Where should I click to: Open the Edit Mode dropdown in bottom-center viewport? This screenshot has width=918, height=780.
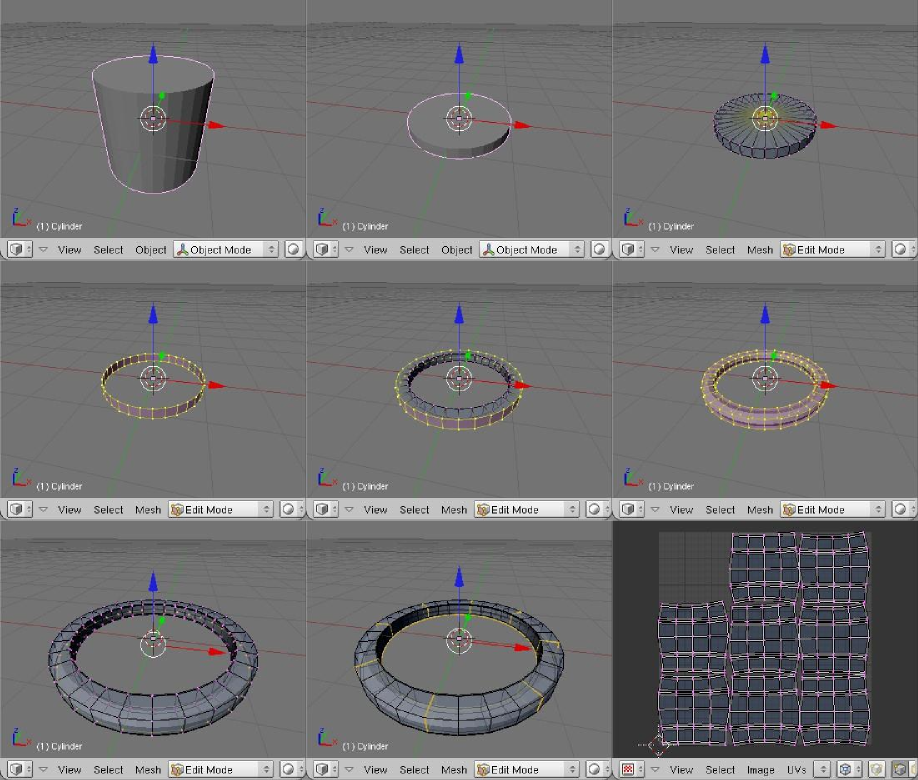pyautogui.click(x=527, y=769)
